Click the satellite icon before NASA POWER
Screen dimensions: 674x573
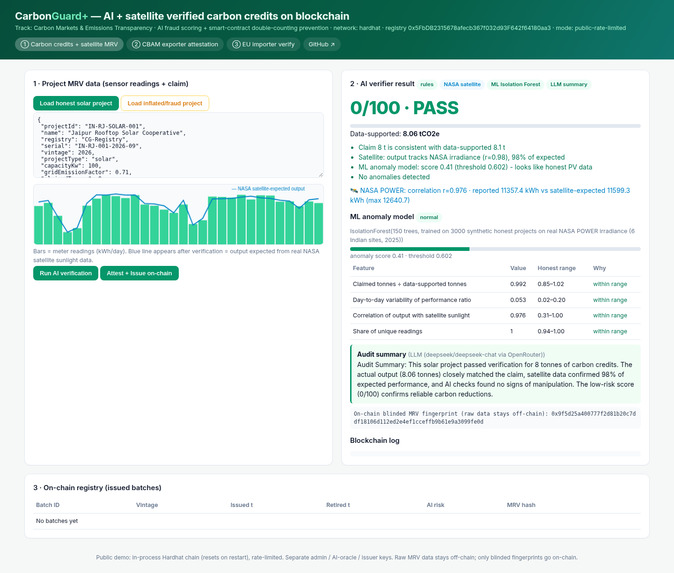coord(354,190)
